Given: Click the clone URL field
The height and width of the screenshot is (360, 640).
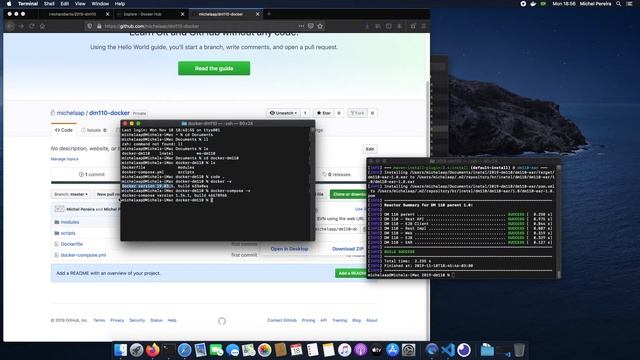Looking at the screenshot, I should tap(338, 229).
